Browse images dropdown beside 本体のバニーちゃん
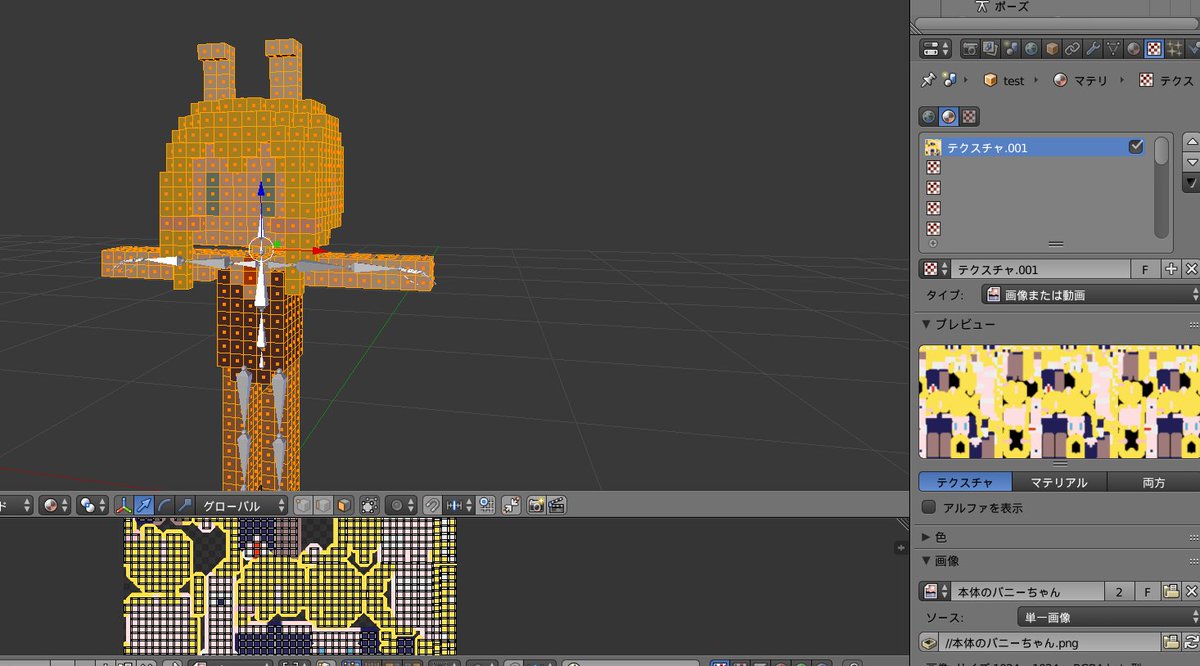This screenshot has height=666, width=1200. click(934, 591)
